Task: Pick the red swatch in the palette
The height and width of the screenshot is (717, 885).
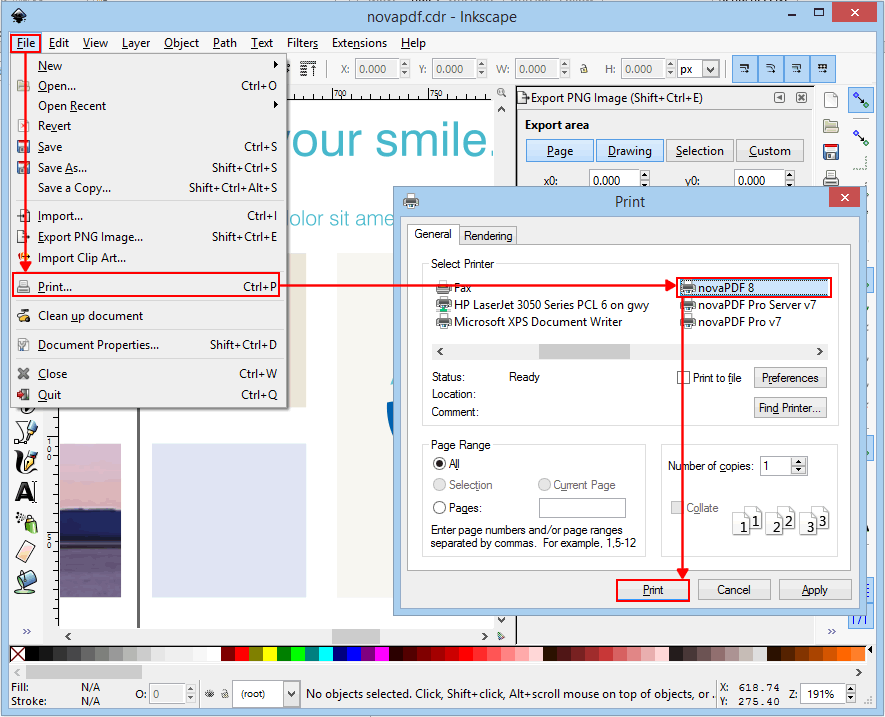Action: coord(242,654)
